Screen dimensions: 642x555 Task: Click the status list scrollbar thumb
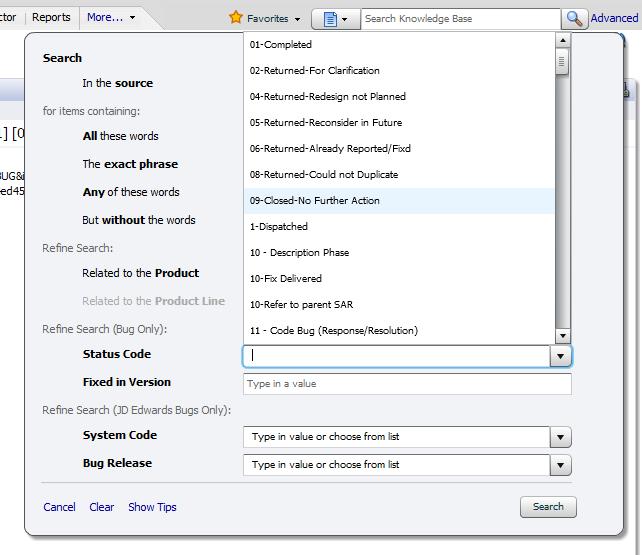tap(562, 62)
